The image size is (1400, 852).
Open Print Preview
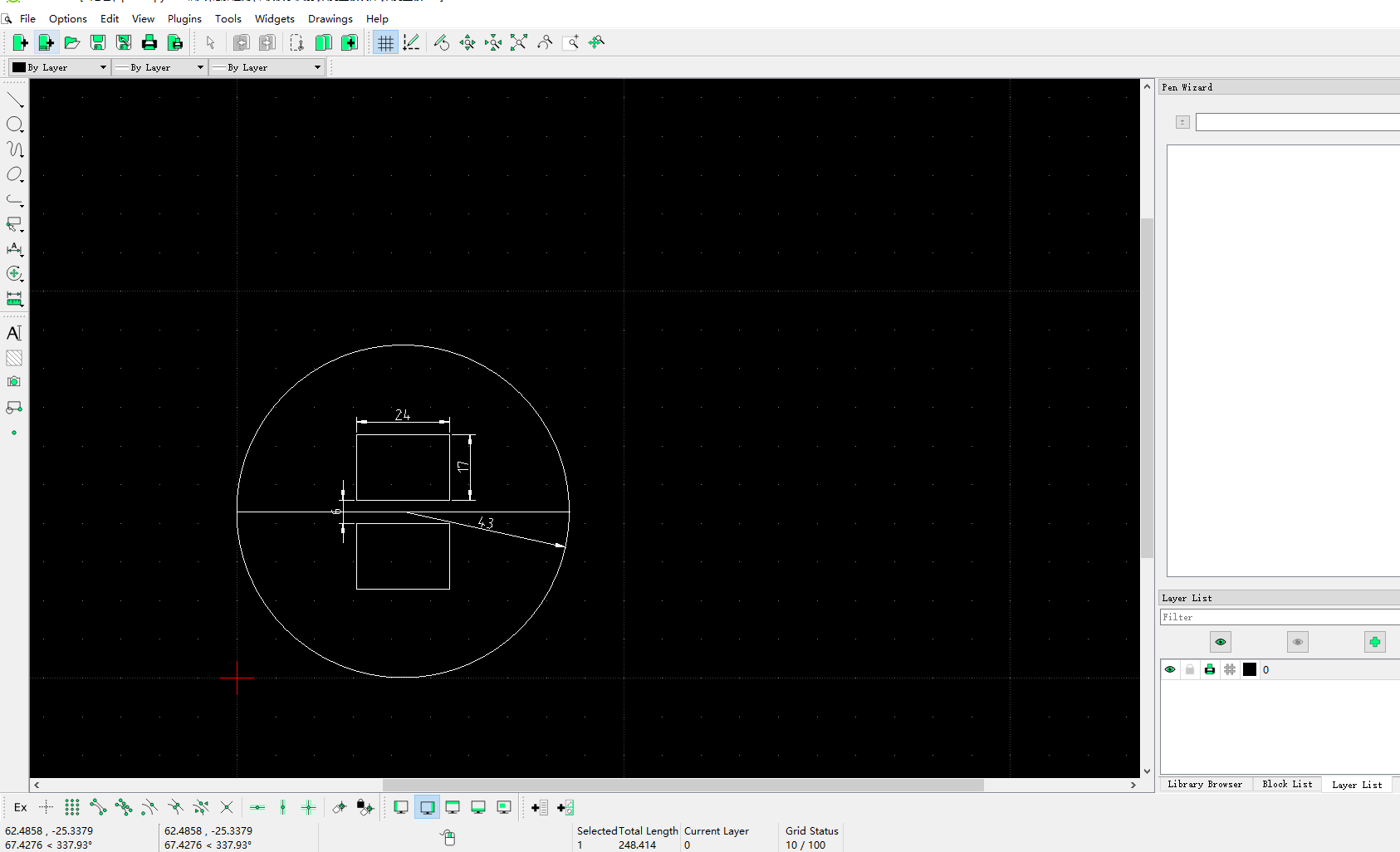click(174, 42)
